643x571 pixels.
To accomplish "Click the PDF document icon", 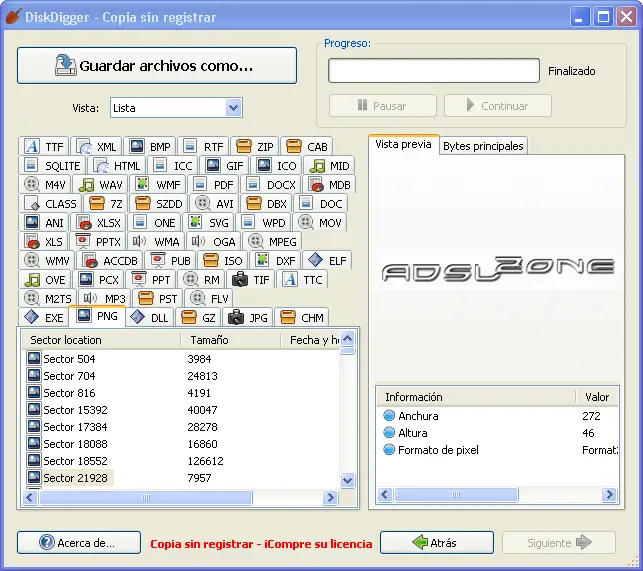I will [200, 184].
